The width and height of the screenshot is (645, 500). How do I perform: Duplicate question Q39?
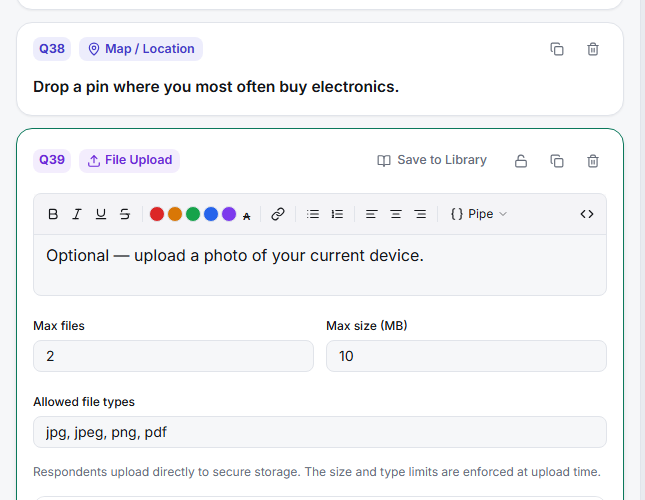[557, 161]
